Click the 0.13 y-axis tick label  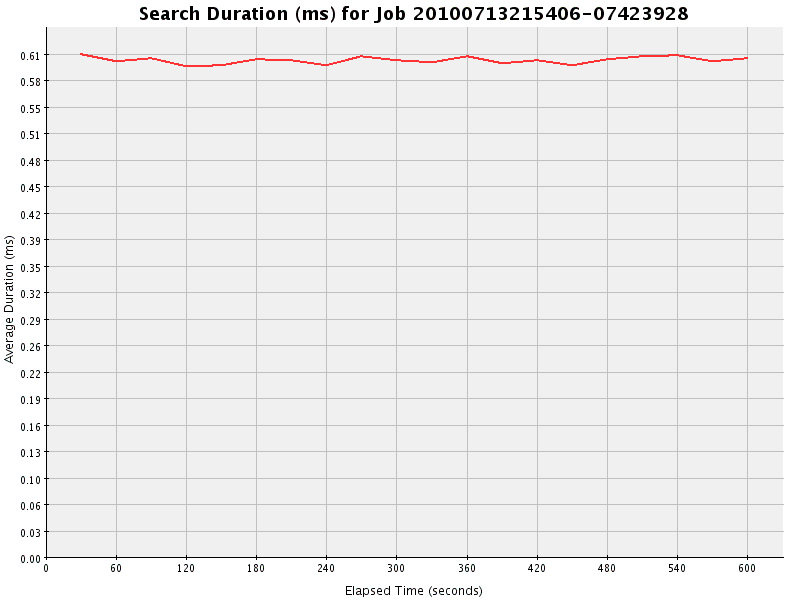pyautogui.click(x=30, y=453)
